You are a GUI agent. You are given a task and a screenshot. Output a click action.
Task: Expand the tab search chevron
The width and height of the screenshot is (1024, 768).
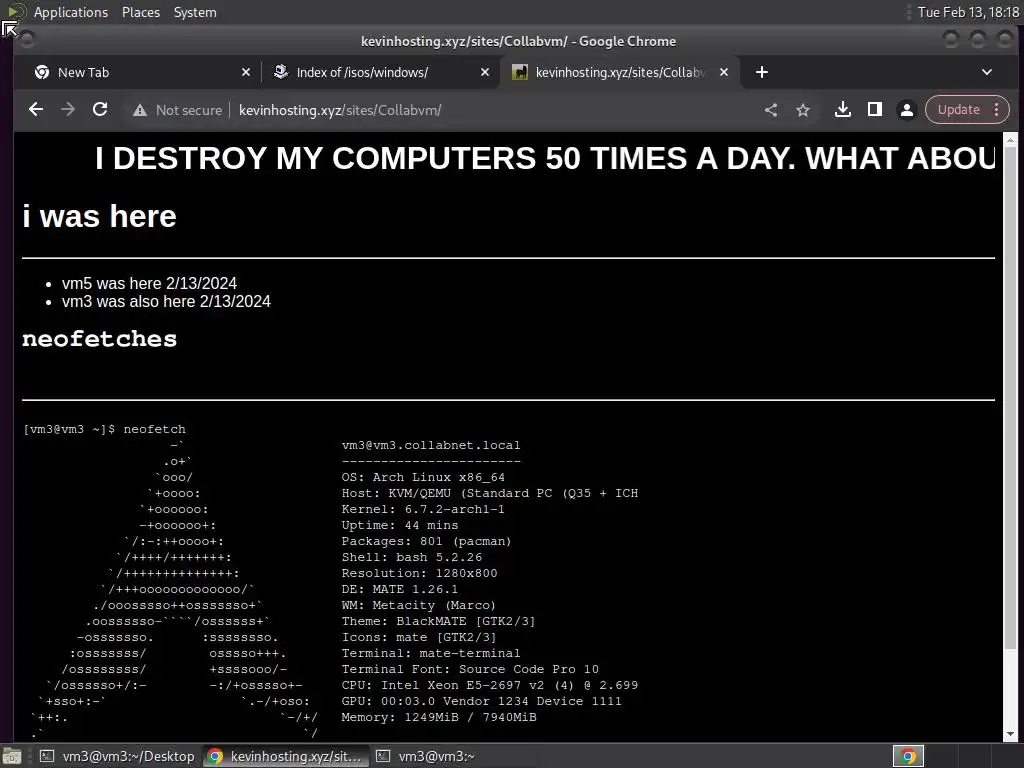coord(987,72)
